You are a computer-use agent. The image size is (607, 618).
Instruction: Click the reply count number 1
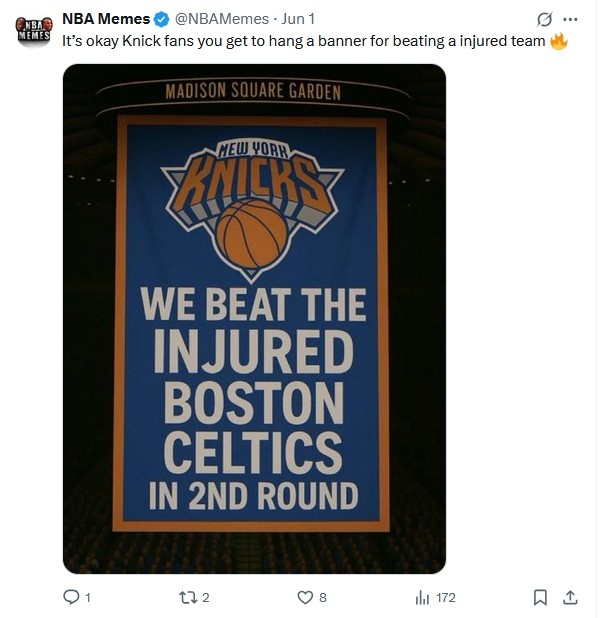pyautogui.click(x=88, y=597)
